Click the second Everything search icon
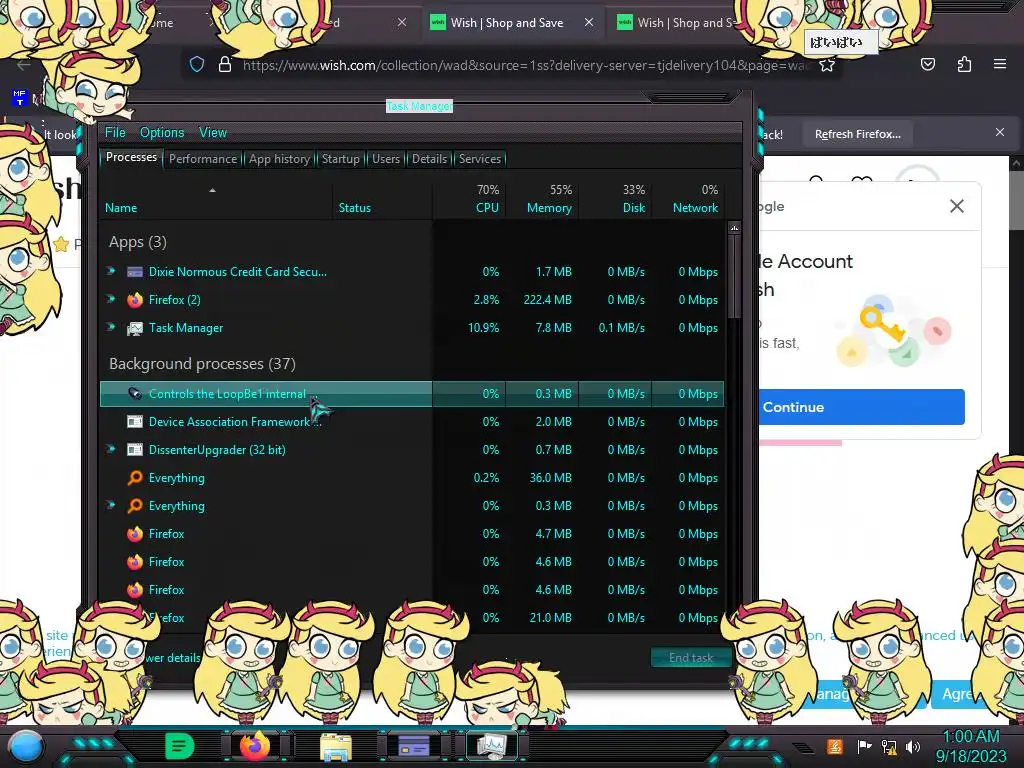This screenshot has width=1024, height=768. [135, 506]
